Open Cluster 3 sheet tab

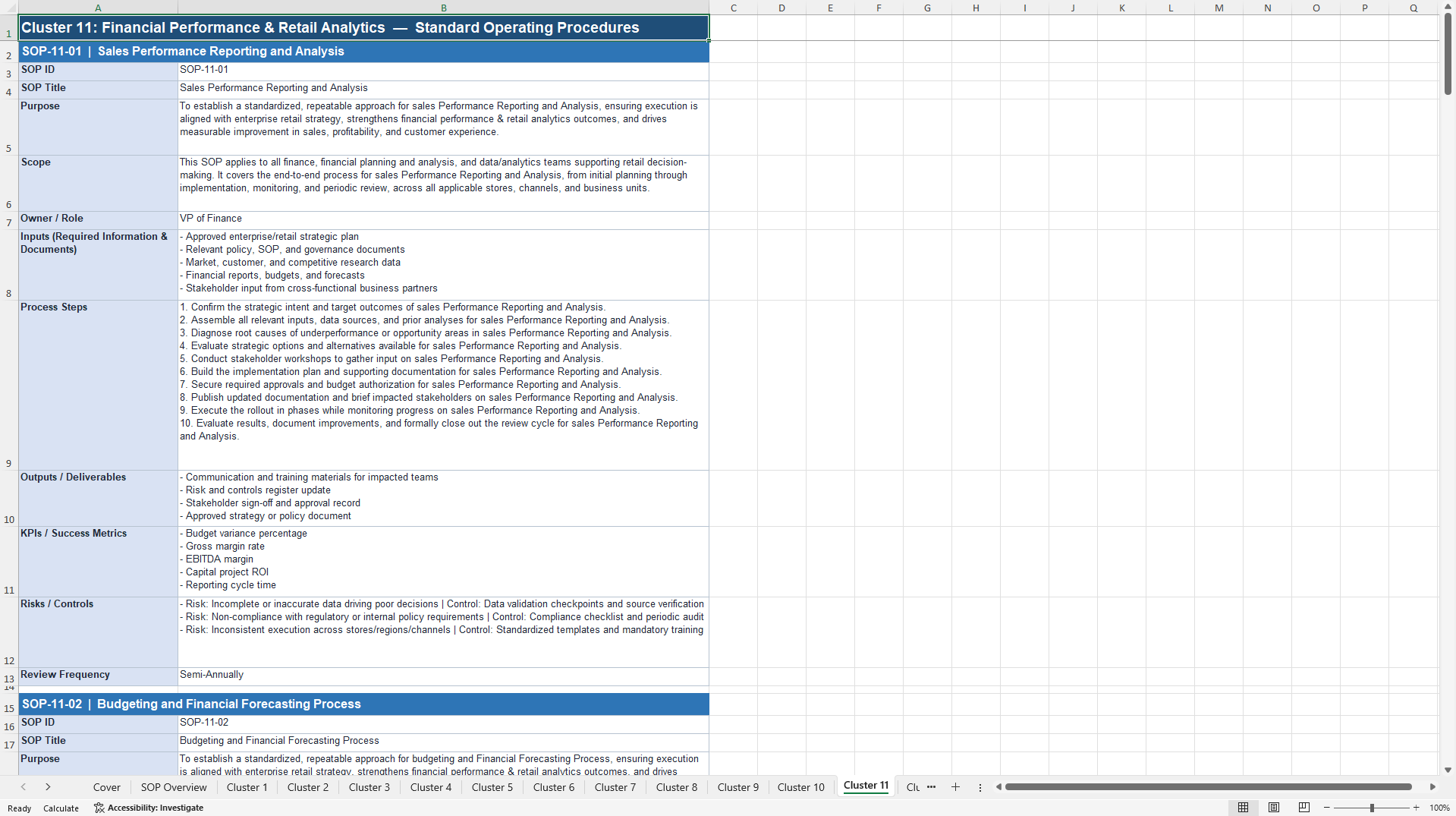coord(370,787)
